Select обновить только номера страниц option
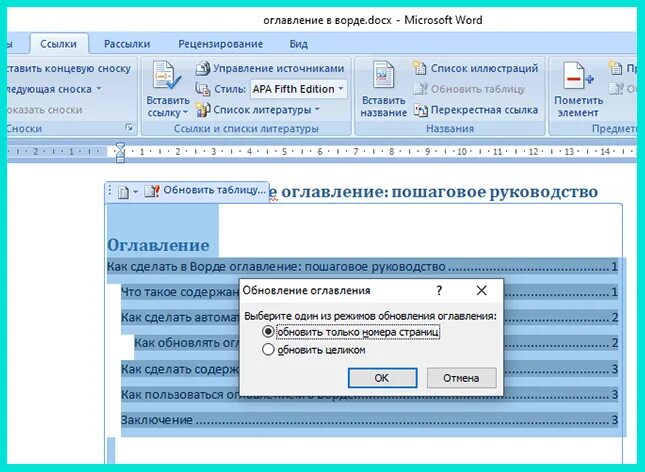 coord(350,332)
